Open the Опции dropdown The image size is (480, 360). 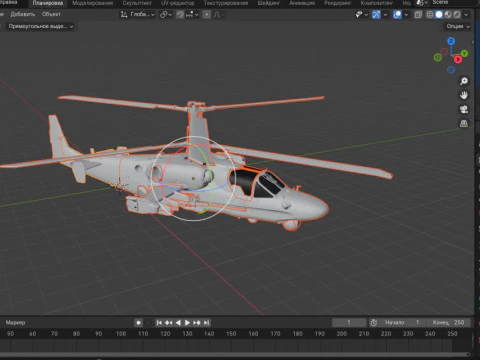tap(458, 26)
